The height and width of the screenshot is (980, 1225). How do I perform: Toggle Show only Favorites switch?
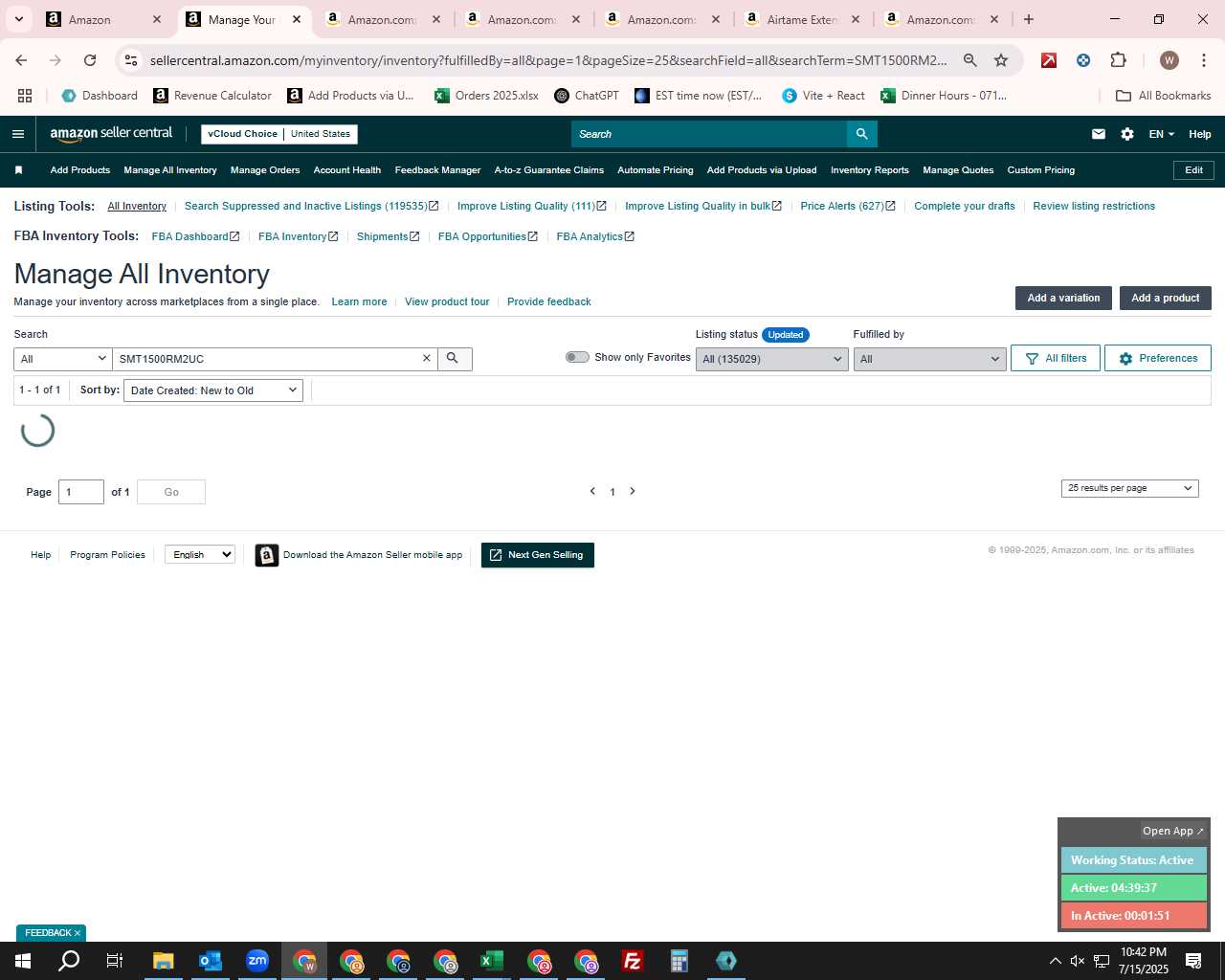(577, 357)
